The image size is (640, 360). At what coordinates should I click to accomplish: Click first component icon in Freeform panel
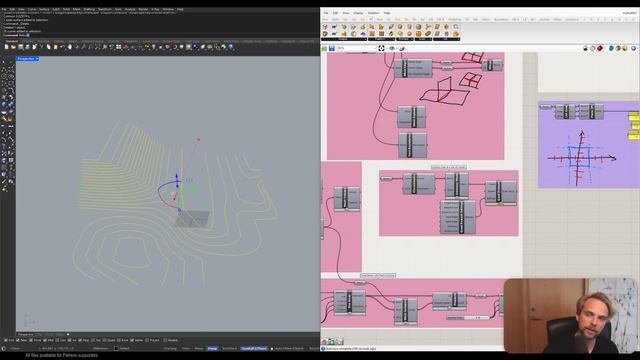(372, 27)
